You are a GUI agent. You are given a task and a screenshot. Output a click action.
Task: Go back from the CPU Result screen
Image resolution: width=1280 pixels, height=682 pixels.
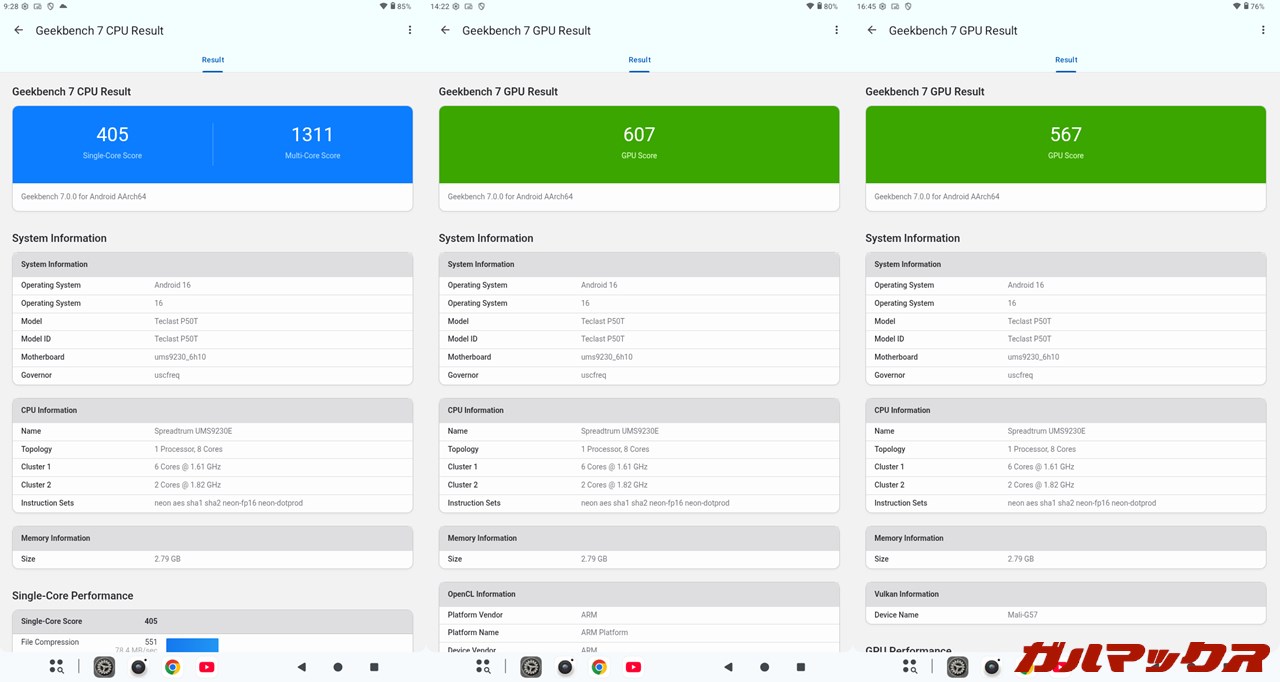pyautogui.click(x=18, y=30)
